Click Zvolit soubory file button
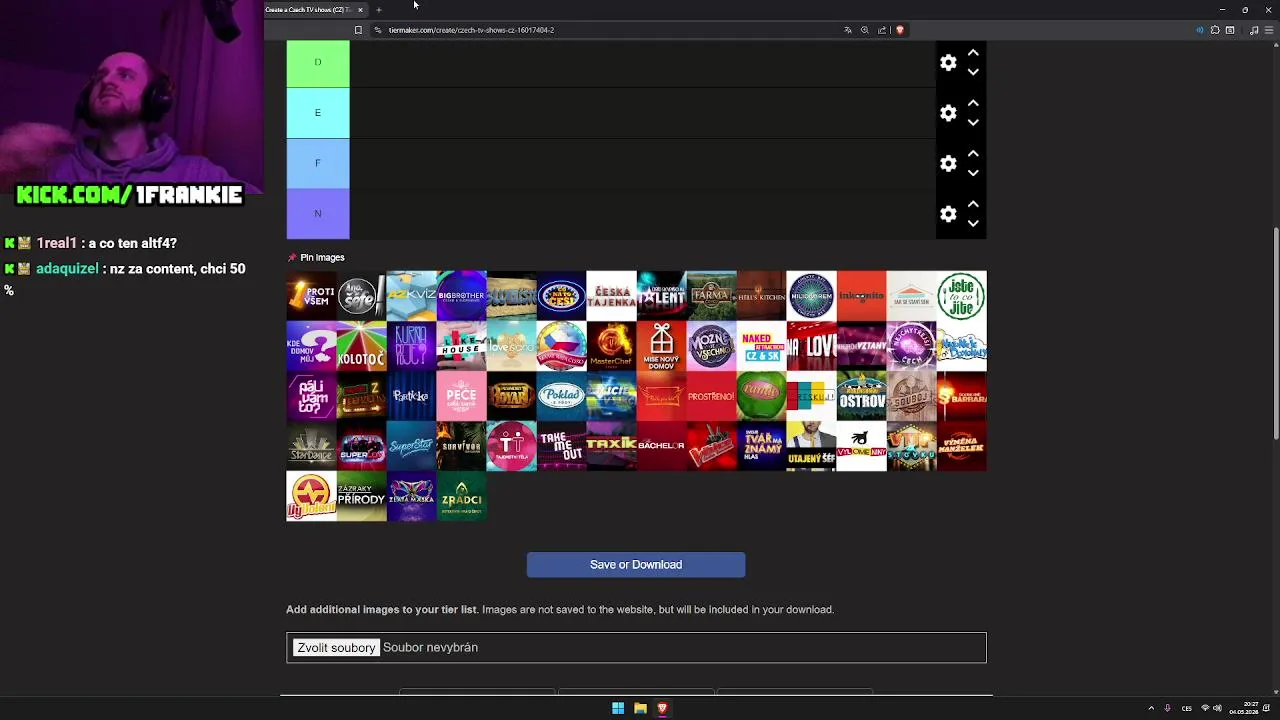This screenshot has width=1280, height=720. click(336, 648)
